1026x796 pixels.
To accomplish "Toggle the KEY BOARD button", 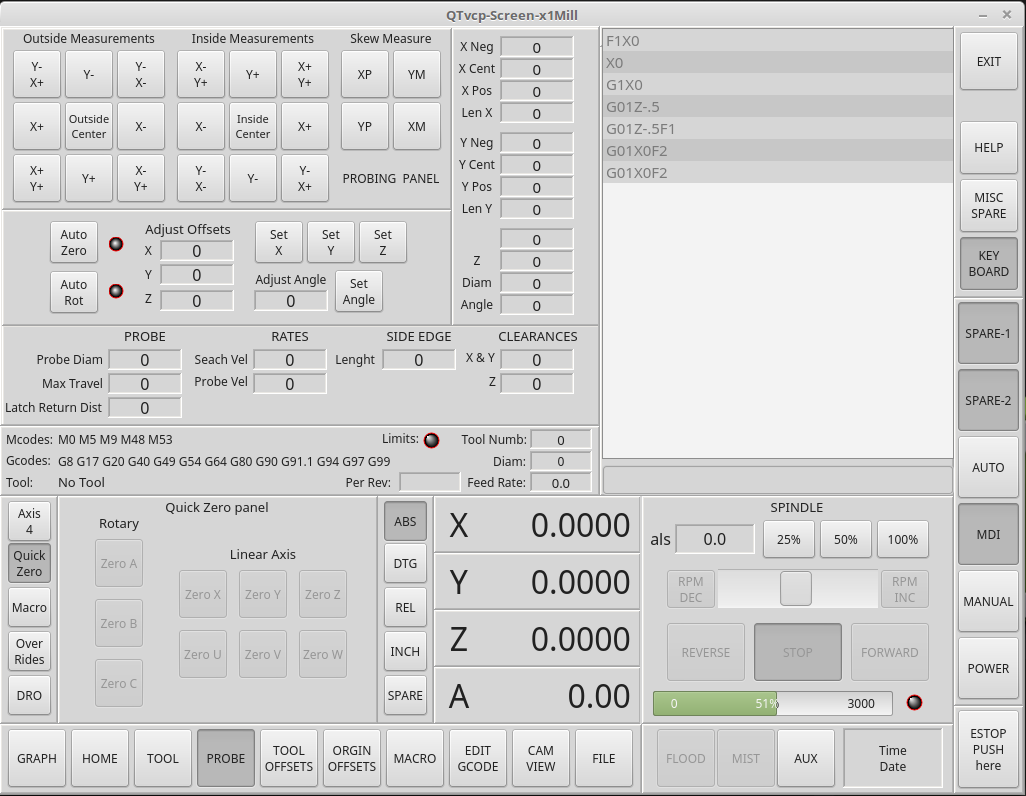I will 989,264.
